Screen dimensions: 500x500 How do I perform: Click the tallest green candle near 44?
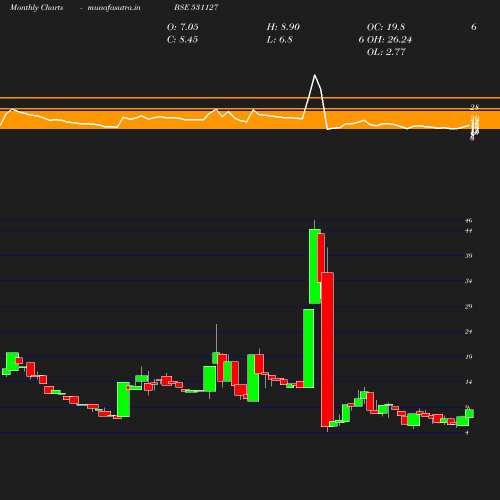click(x=315, y=266)
